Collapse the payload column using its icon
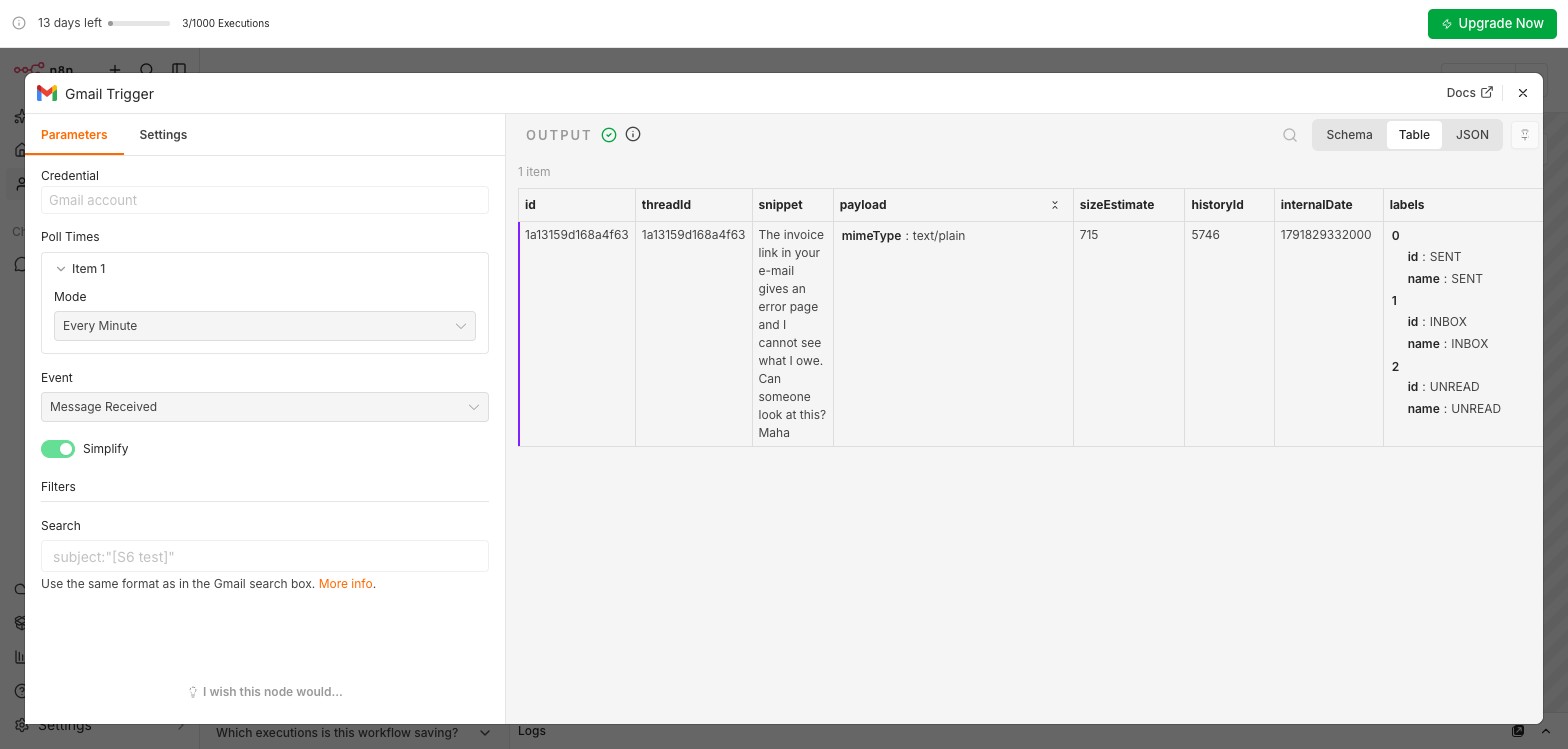Viewport: 1568px width, 749px height. coord(1054,205)
